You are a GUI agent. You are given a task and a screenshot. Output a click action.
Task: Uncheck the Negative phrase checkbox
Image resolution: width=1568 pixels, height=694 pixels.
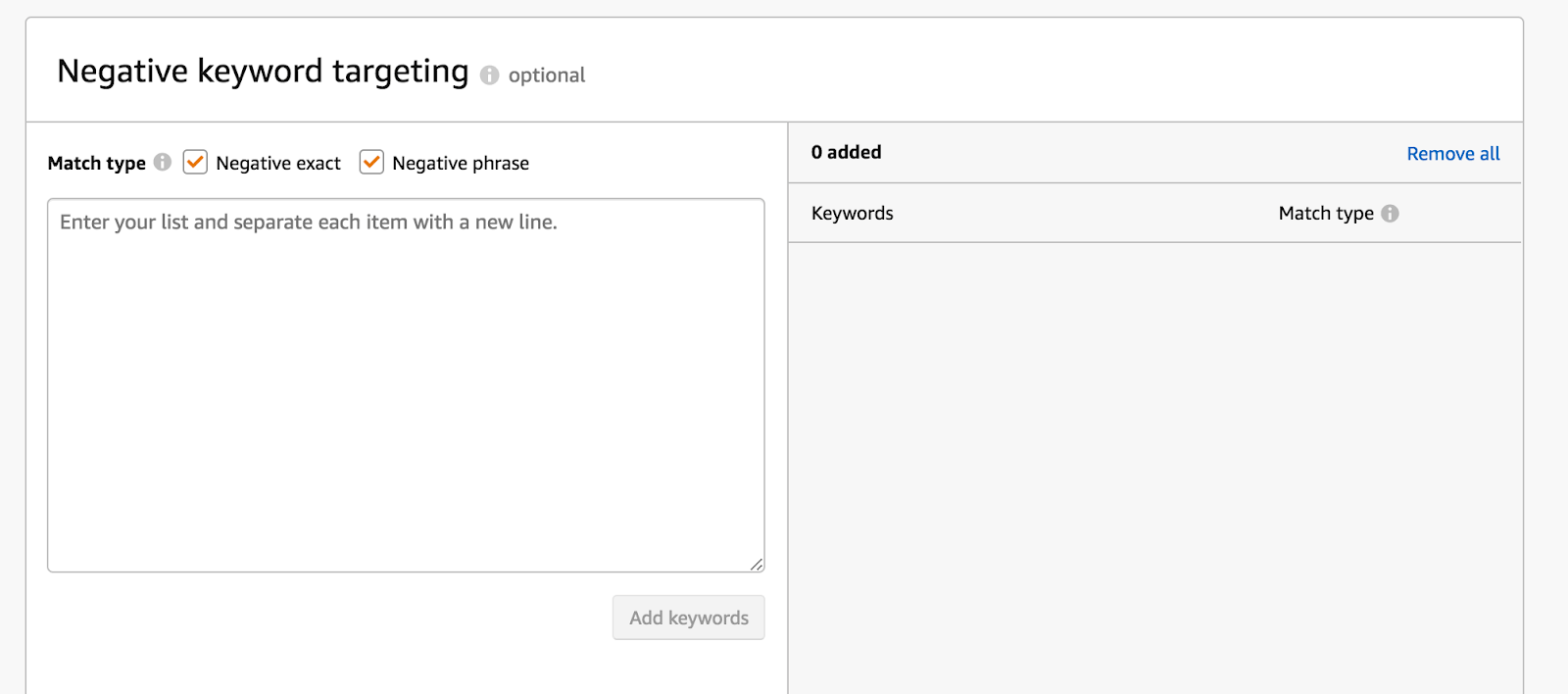click(371, 162)
